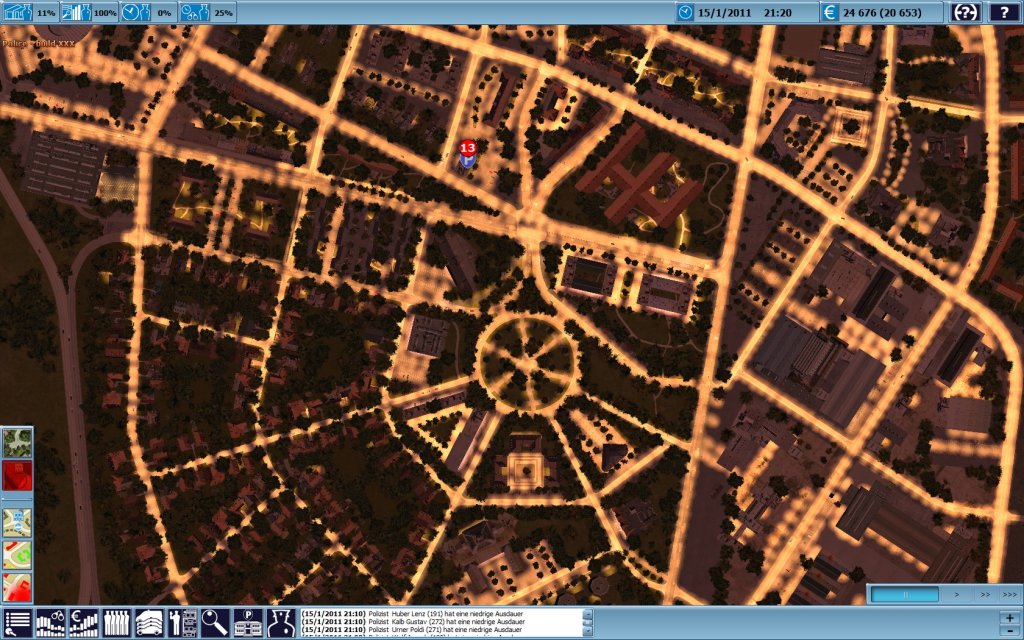This screenshot has width=1024, height=640.
Task: Open the list menu in bottom toolbar
Action: [17, 622]
